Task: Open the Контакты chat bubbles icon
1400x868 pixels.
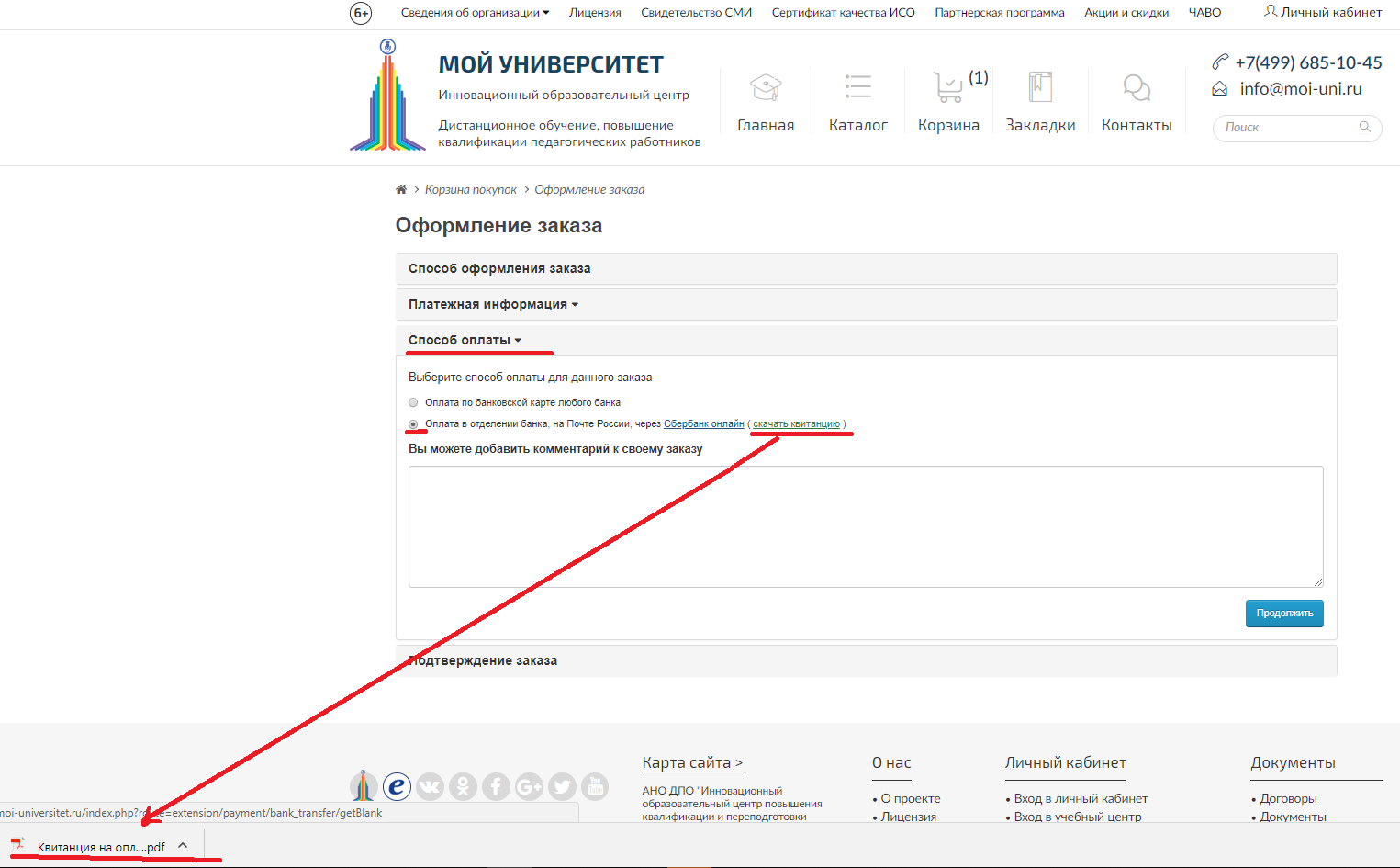Action: pyautogui.click(x=1137, y=88)
